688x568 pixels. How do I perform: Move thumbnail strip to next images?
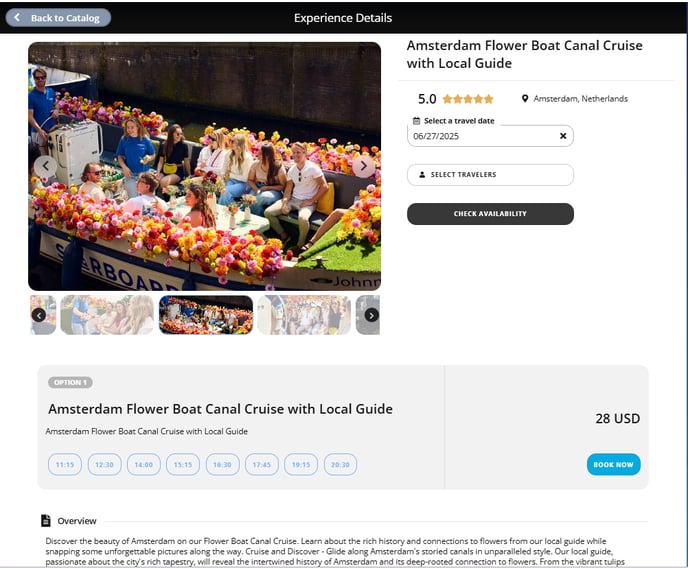pos(371,315)
